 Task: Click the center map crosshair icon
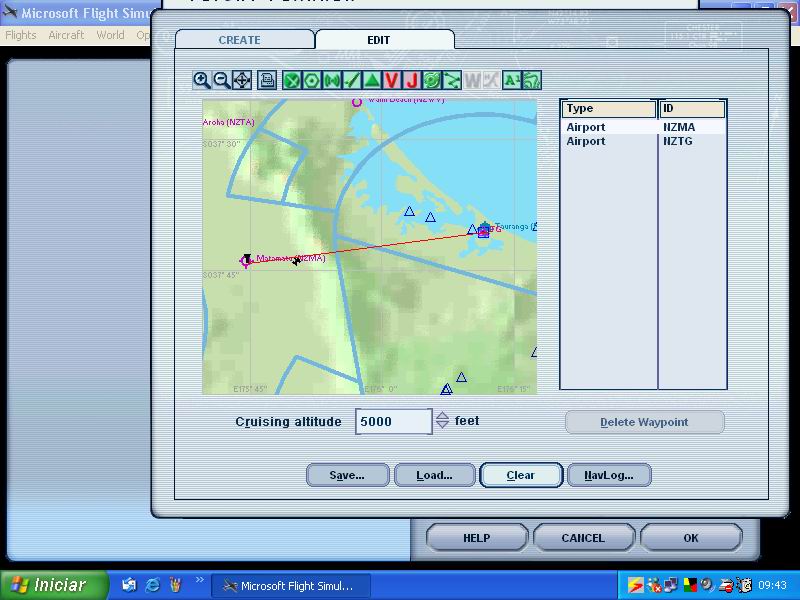(242, 80)
